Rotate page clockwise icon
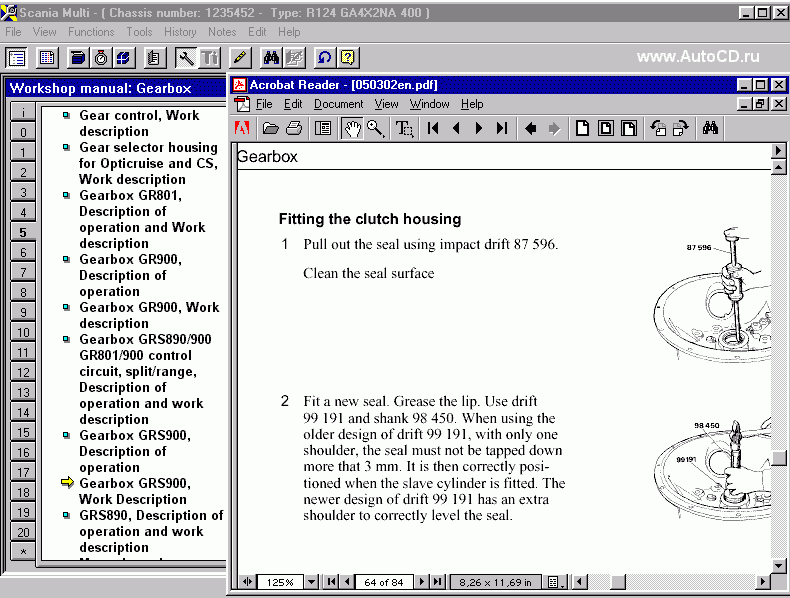 point(680,128)
